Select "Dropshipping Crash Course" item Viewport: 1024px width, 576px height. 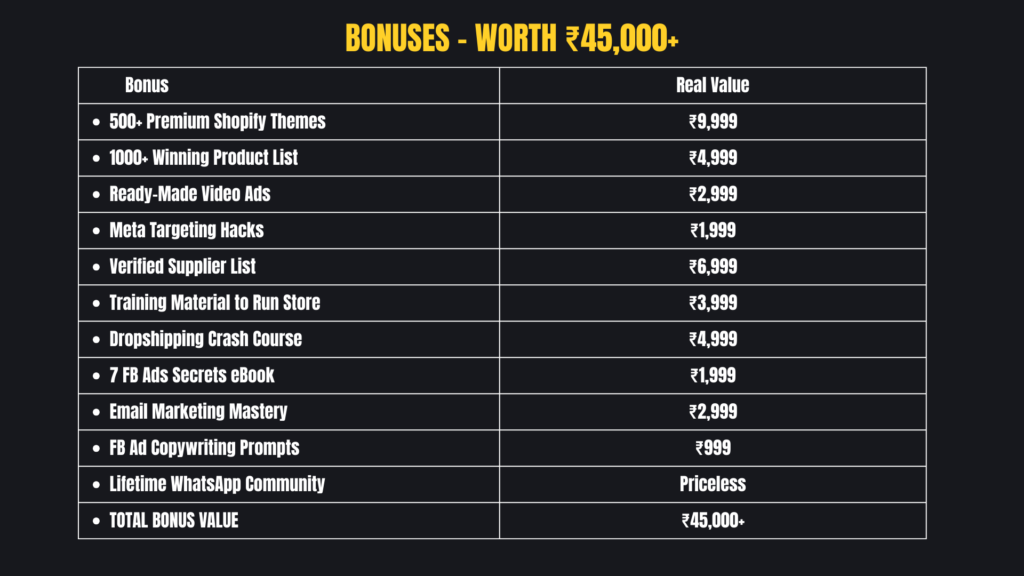205,339
